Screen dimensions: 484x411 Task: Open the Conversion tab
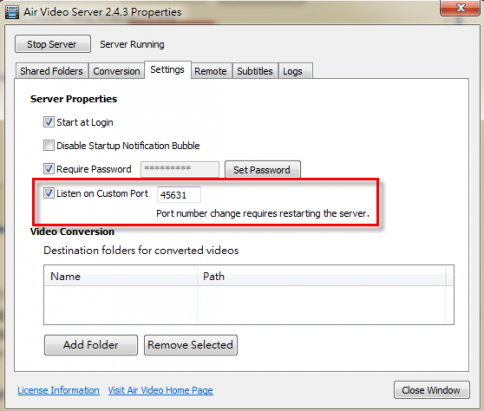pyautogui.click(x=116, y=71)
